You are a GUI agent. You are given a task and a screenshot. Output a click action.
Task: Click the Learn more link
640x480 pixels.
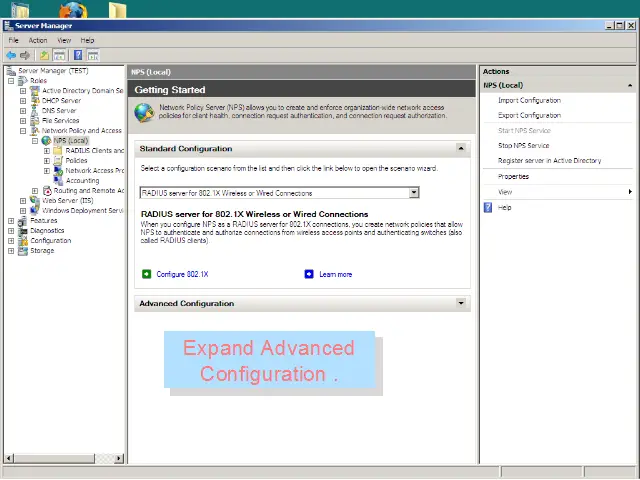336,274
